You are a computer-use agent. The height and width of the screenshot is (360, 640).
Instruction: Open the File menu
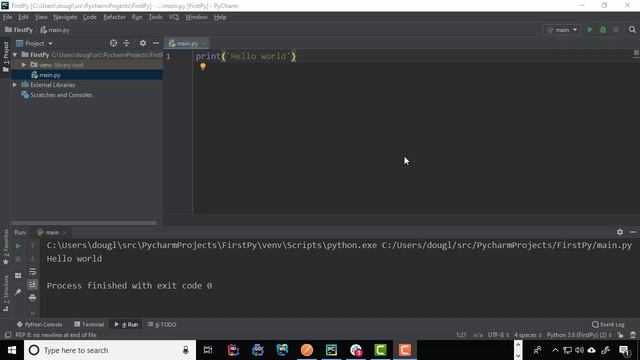[x=7, y=17]
